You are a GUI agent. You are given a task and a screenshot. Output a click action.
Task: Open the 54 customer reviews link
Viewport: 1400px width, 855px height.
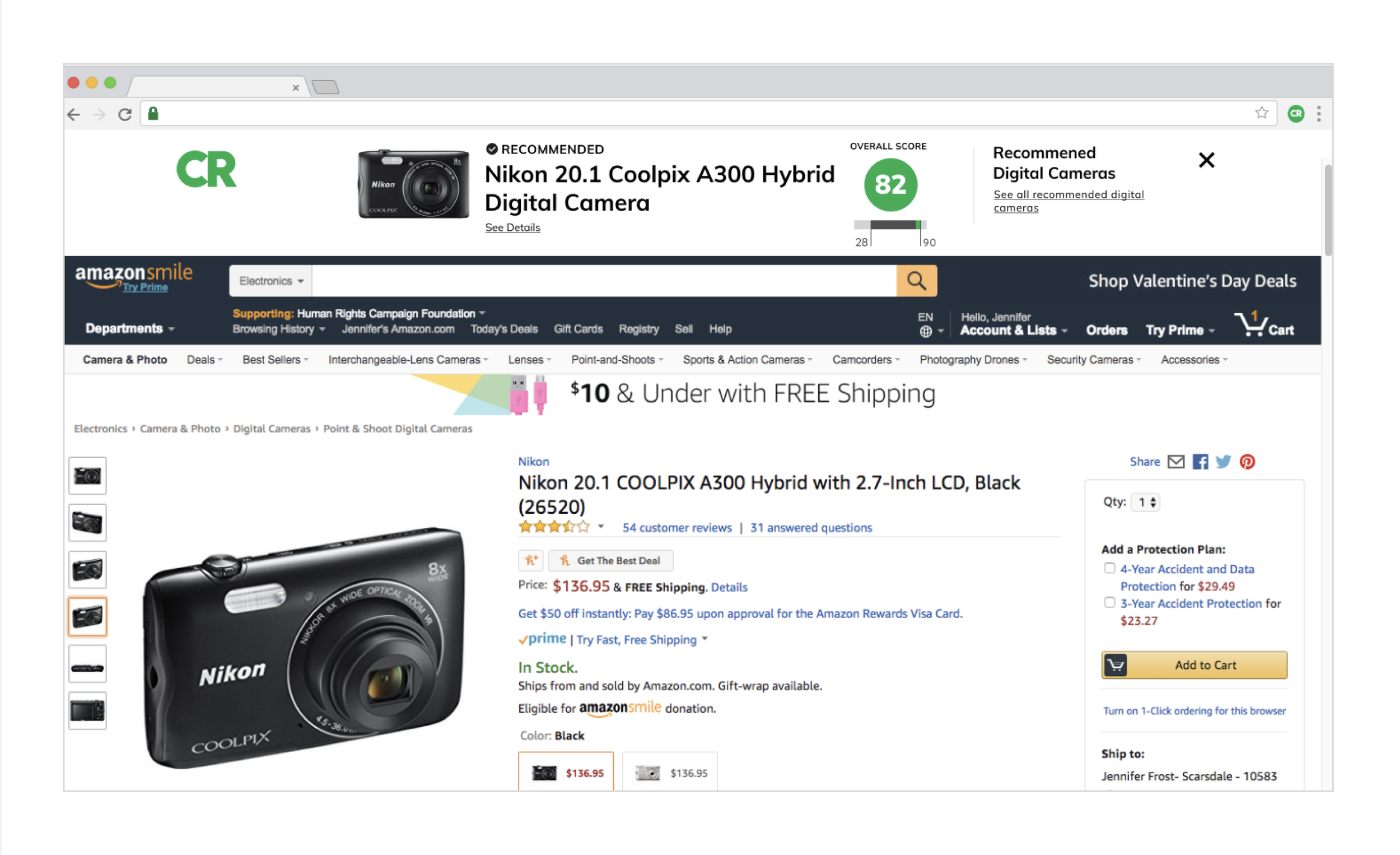click(x=676, y=528)
